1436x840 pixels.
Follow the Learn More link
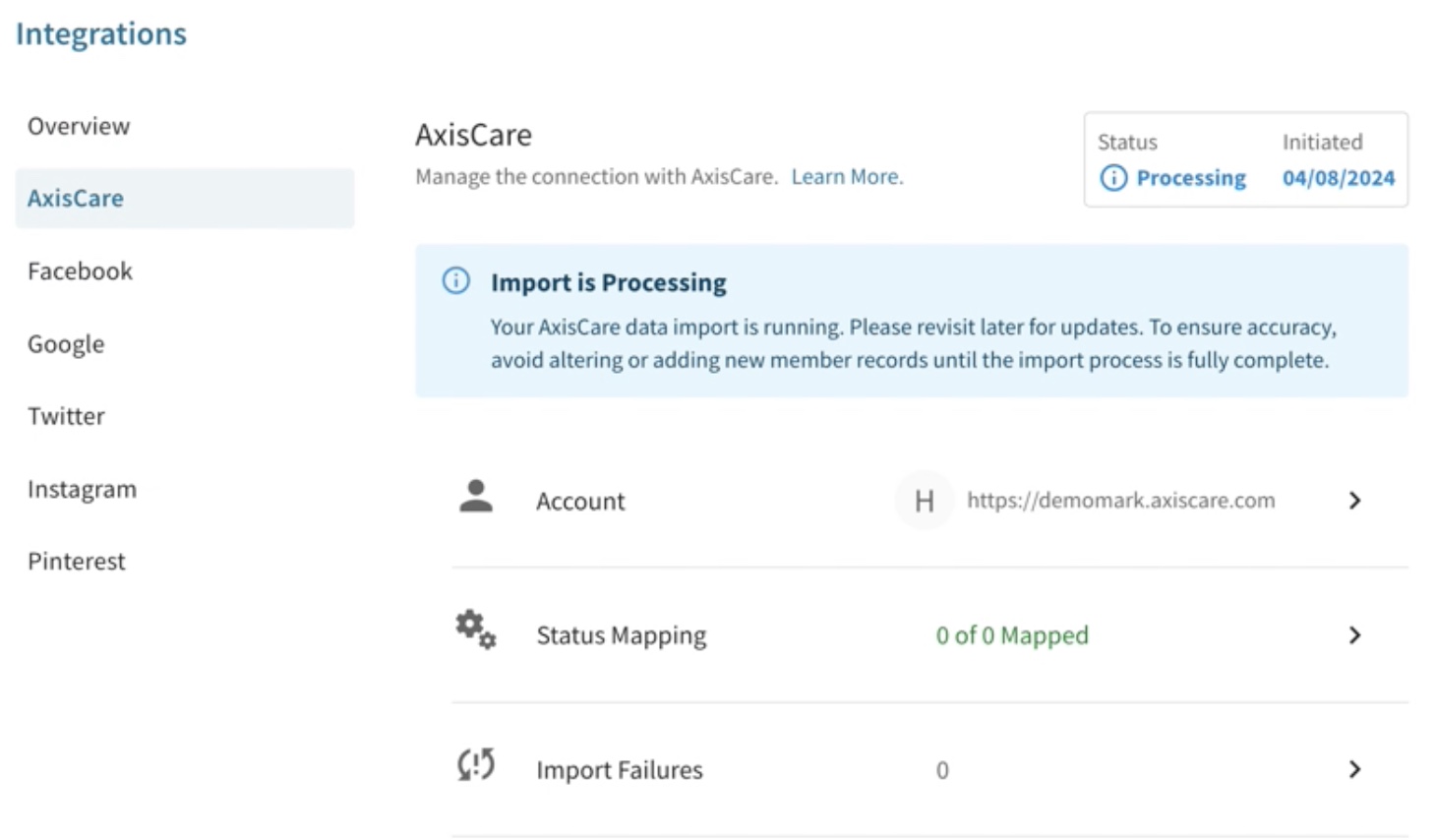pyautogui.click(x=847, y=176)
